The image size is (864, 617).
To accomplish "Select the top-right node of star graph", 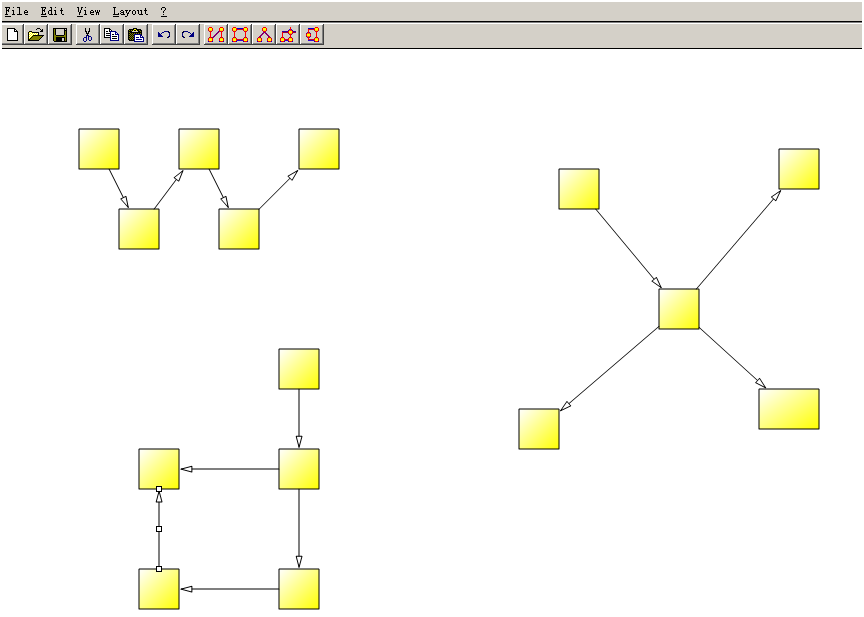I will tap(798, 169).
